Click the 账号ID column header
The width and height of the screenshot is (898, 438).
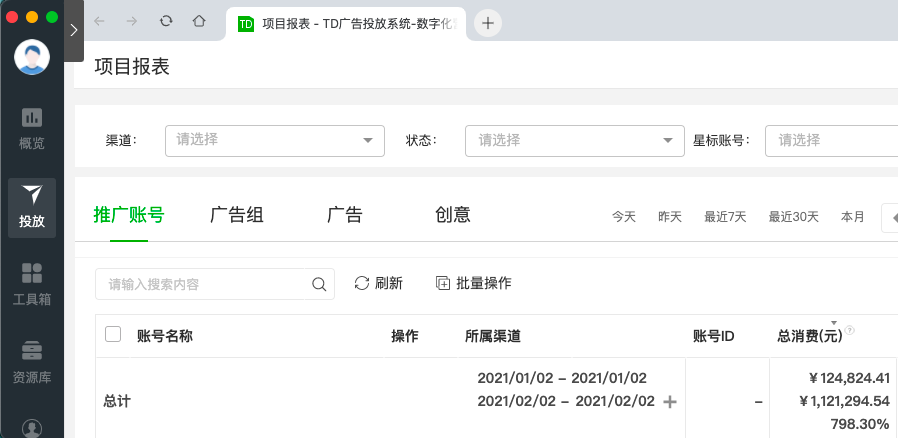click(x=714, y=336)
